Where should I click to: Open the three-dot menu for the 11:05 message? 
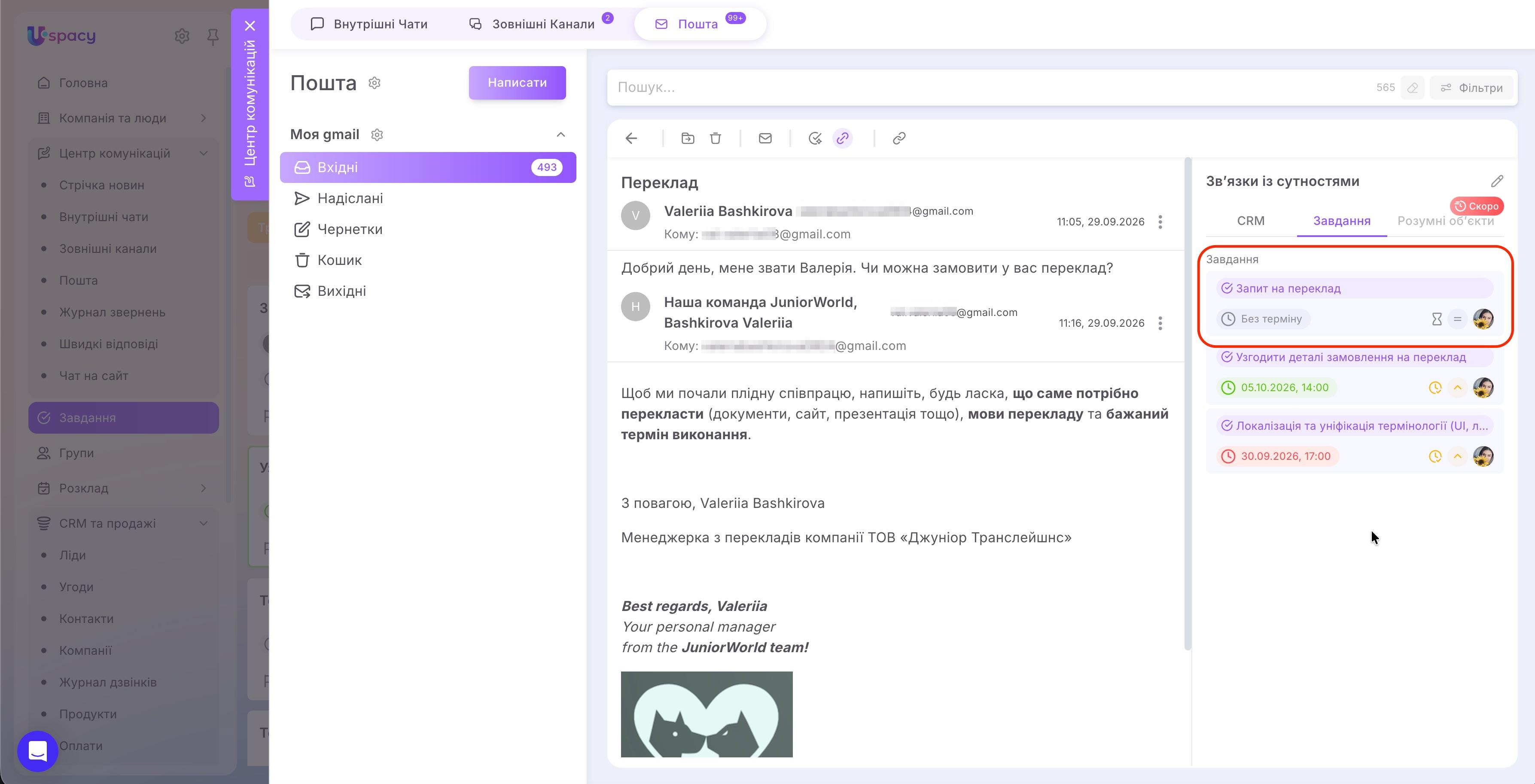(x=1160, y=222)
